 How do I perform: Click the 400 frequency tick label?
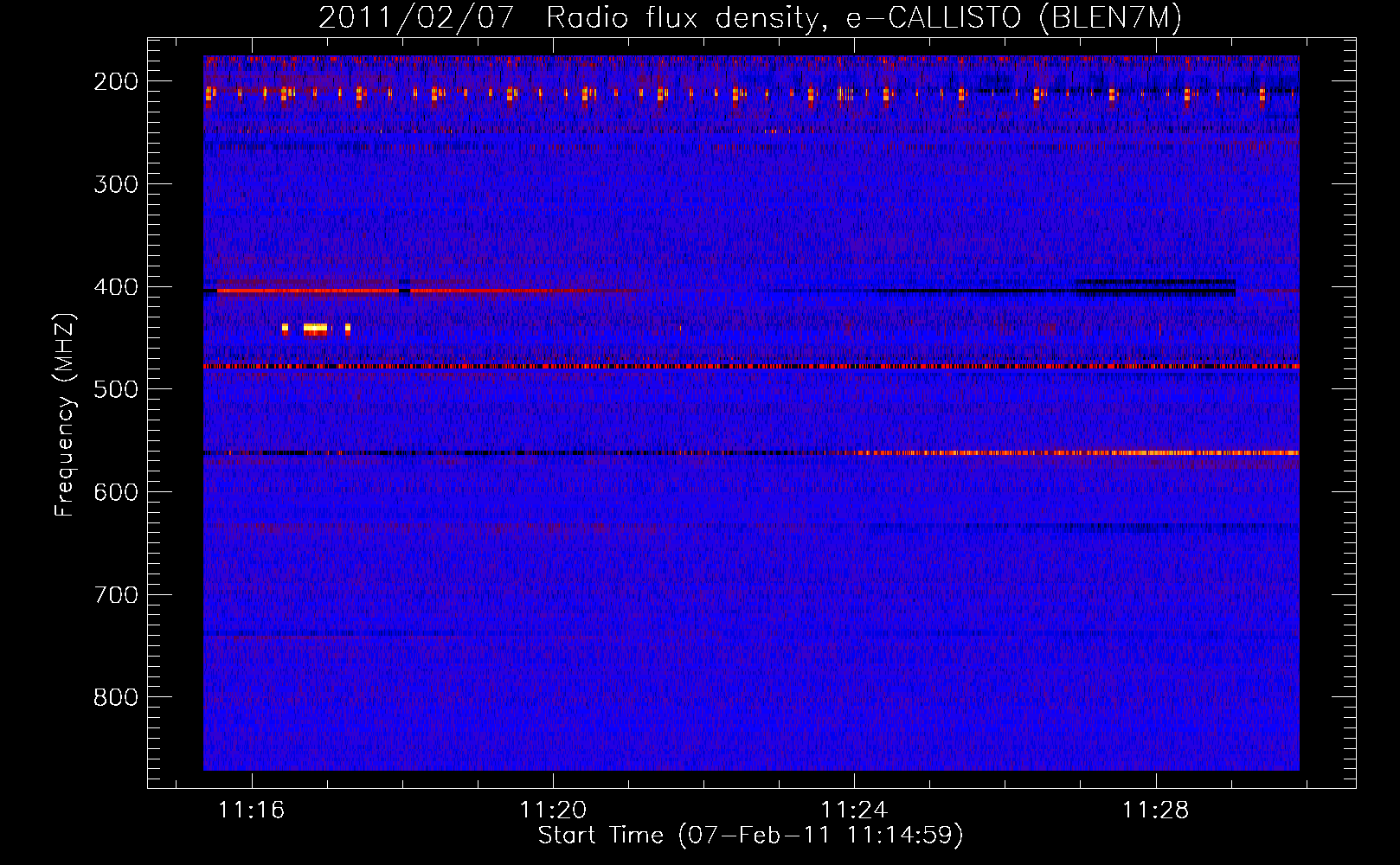(x=116, y=287)
